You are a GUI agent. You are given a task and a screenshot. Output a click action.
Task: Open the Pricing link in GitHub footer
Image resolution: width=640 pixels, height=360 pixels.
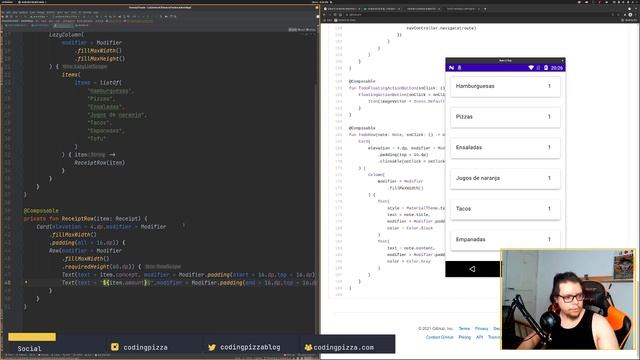tap(464, 337)
